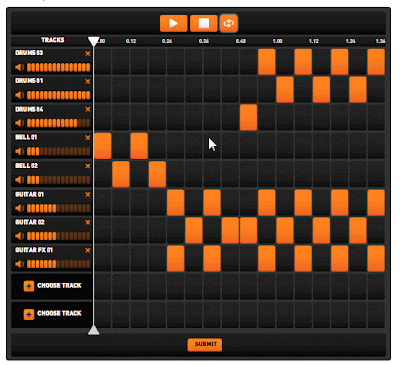The width and height of the screenshot is (400, 365).
Task: Remove the Guitar FX 01 track
Action: point(88,250)
